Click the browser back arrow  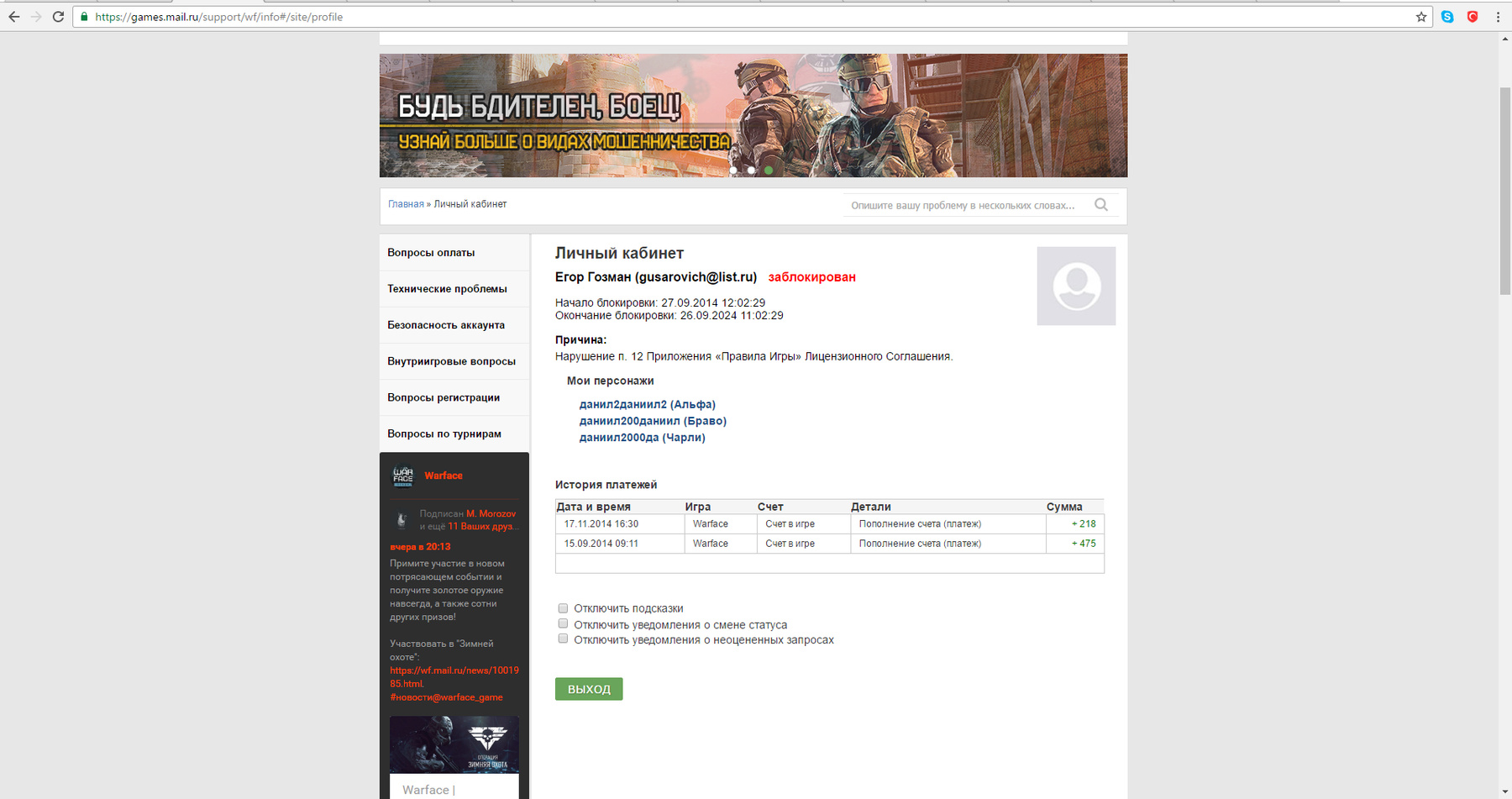click(14, 17)
